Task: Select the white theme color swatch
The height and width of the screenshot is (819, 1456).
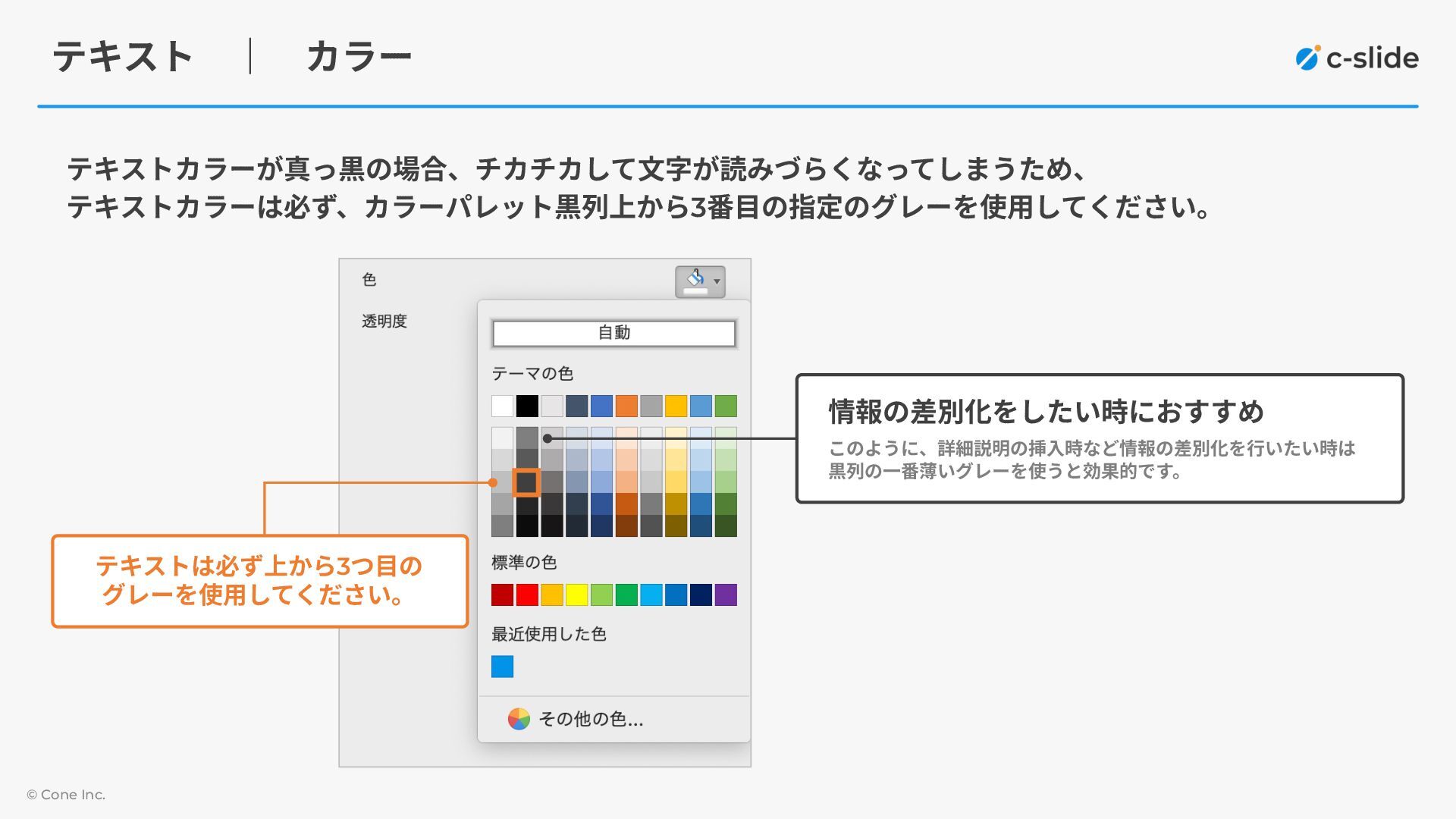Action: (x=502, y=406)
